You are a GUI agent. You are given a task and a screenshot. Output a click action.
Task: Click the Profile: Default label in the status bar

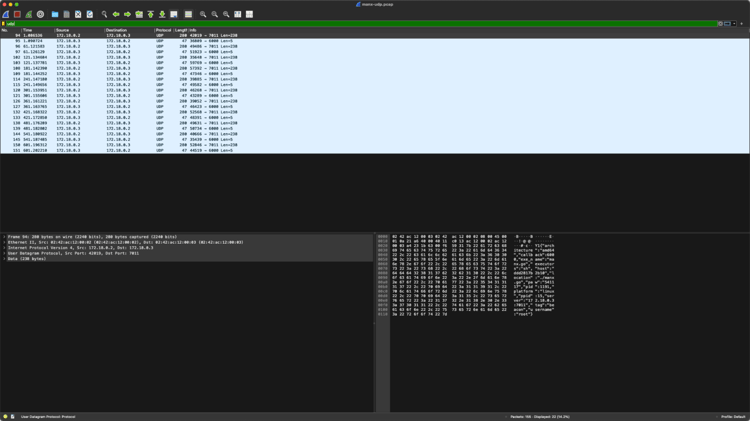(x=732, y=416)
